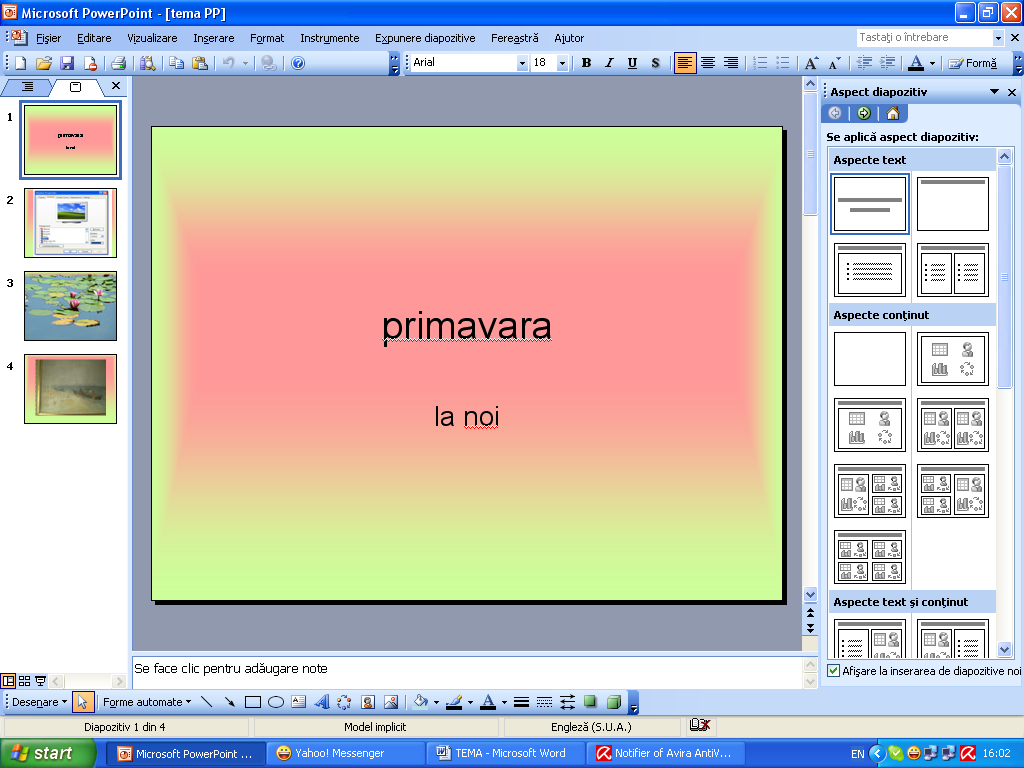Open the Aspect diapozitiv pane dropdown arrow
This screenshot has width=1024, height=768.
click(994, 91)
